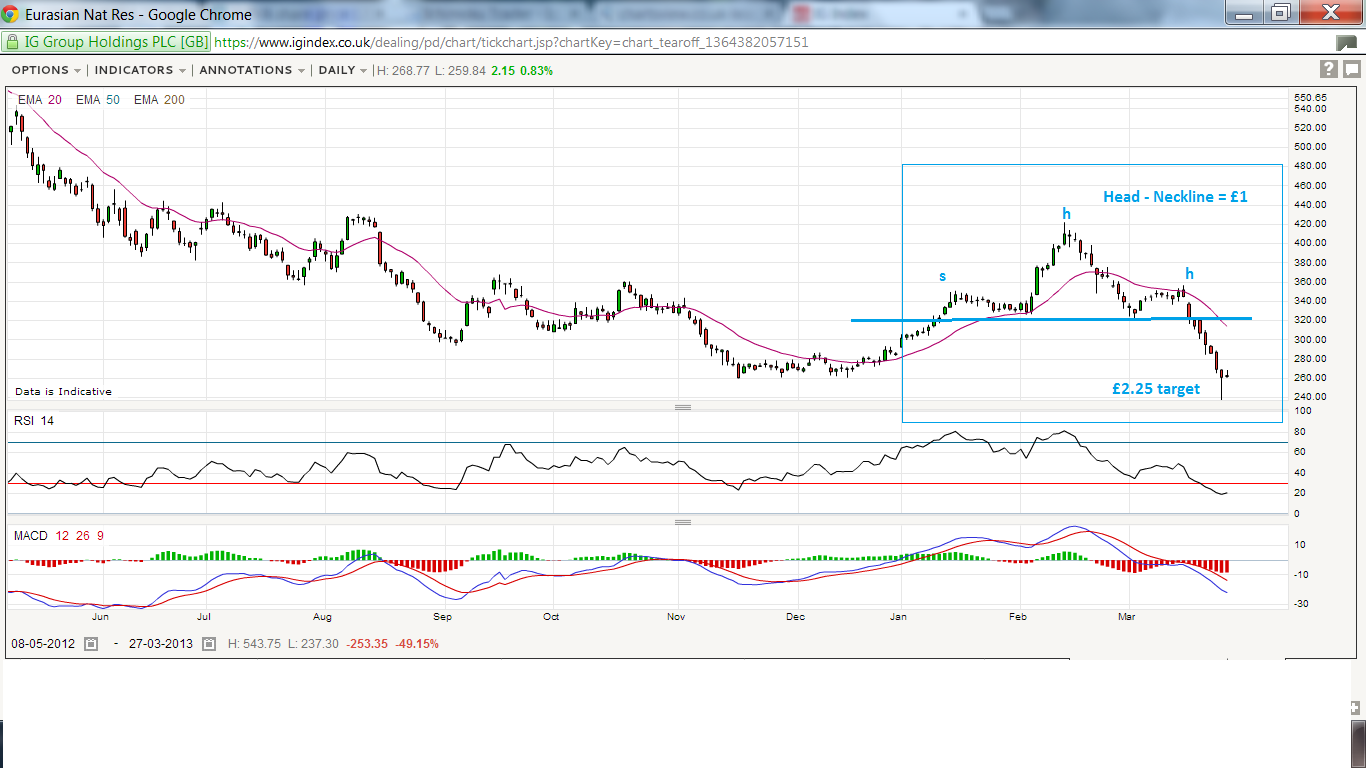Restore down the Chrome window
Viewport: 1366px width, 768px height.
1281,12
